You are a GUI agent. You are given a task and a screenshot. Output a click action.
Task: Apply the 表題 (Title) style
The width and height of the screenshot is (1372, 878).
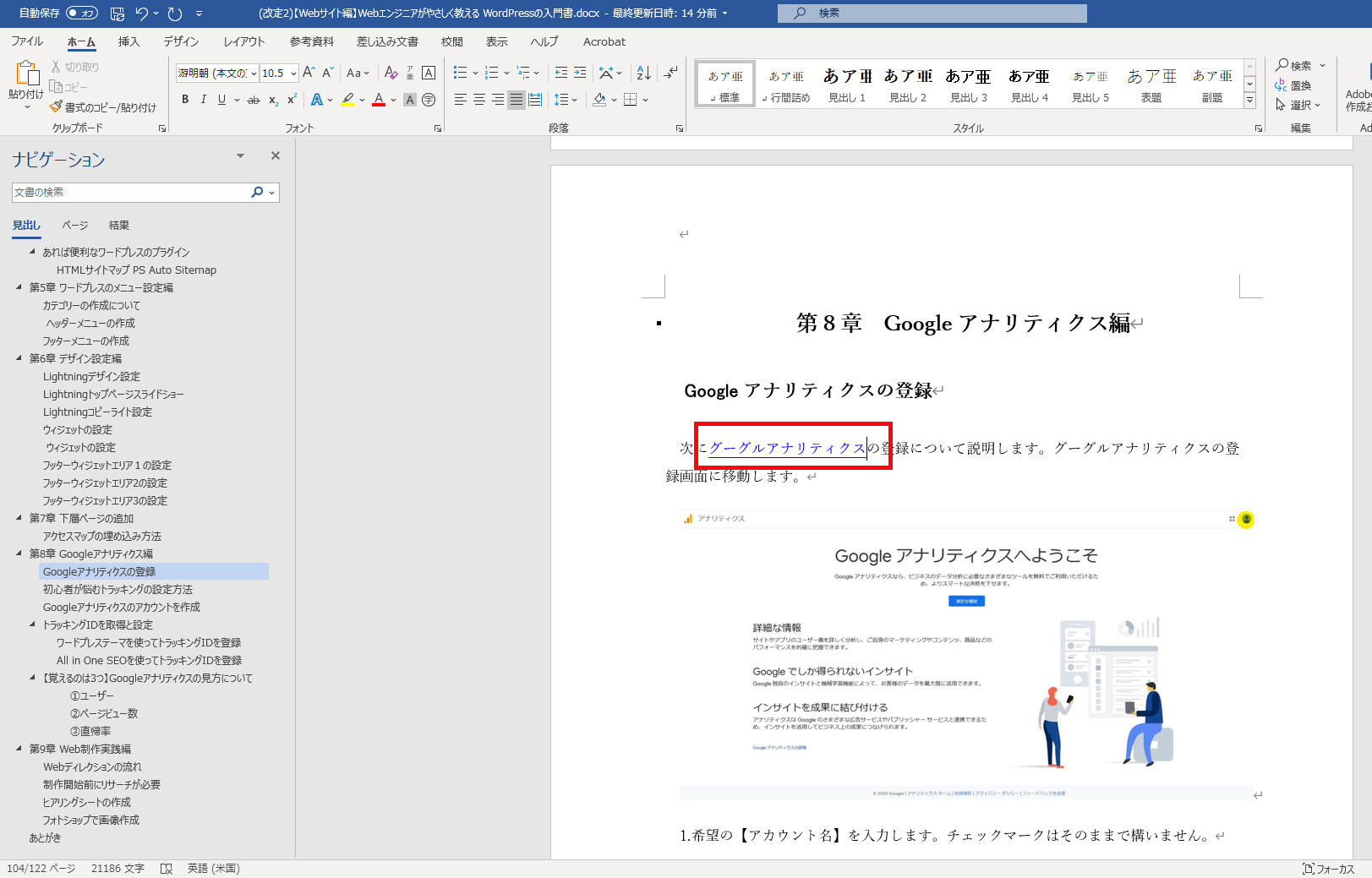click(x=1151, y=85)
